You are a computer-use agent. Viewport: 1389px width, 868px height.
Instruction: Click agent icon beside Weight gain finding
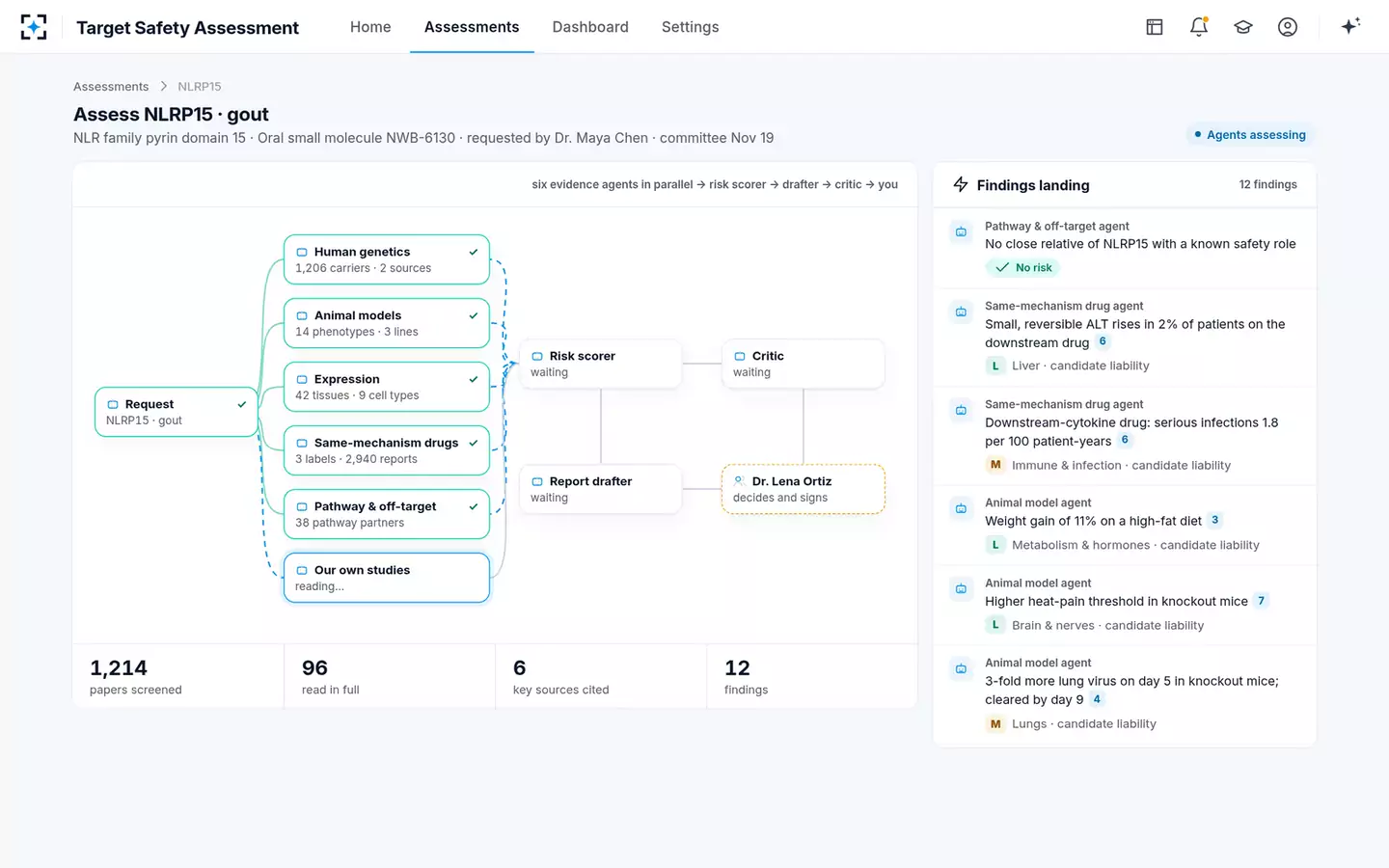tap(961, 508)
